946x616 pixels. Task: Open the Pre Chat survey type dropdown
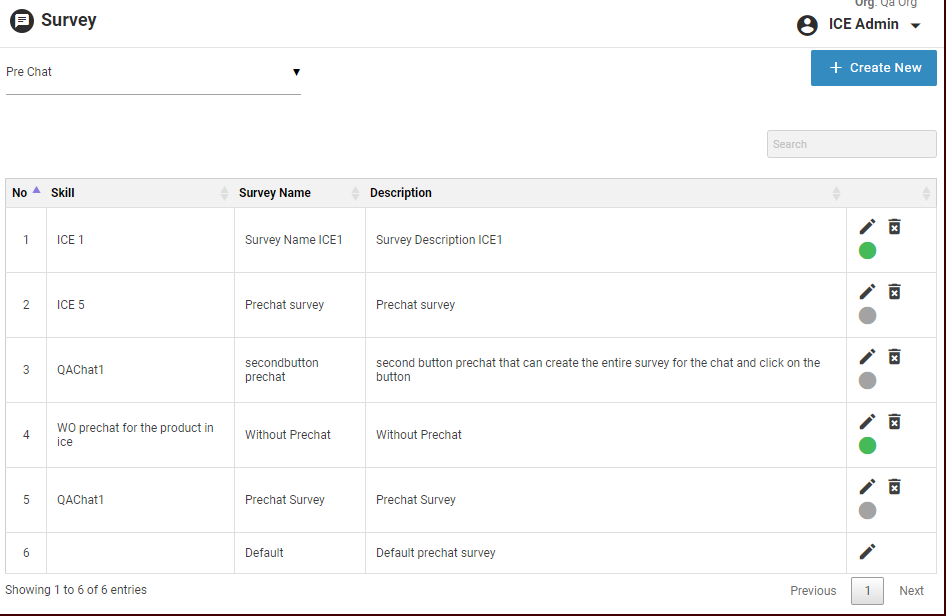(153, 72)
